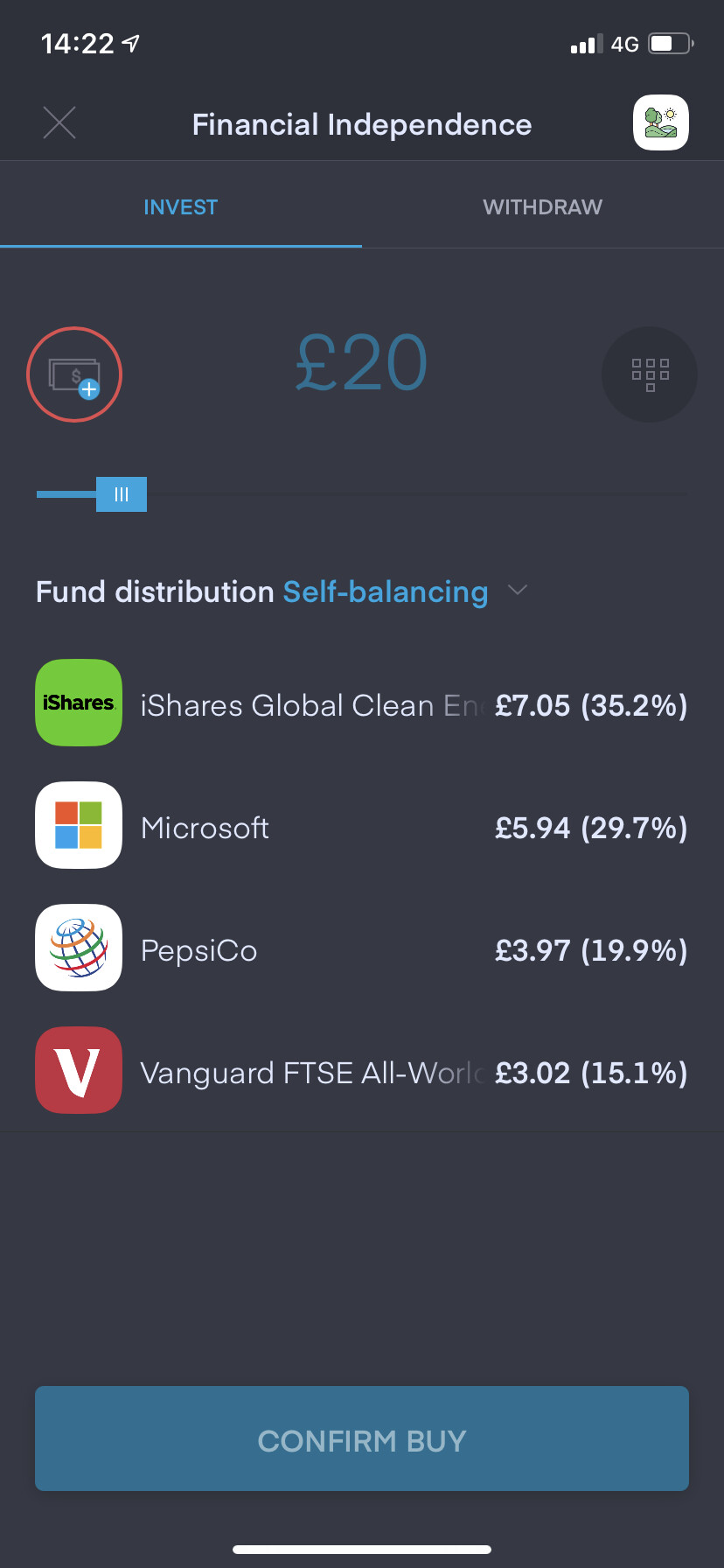Image resolution: width=724 pixels, height=1568 pixels.
Task: Tap the add cash icon
Action: [74, 374]
